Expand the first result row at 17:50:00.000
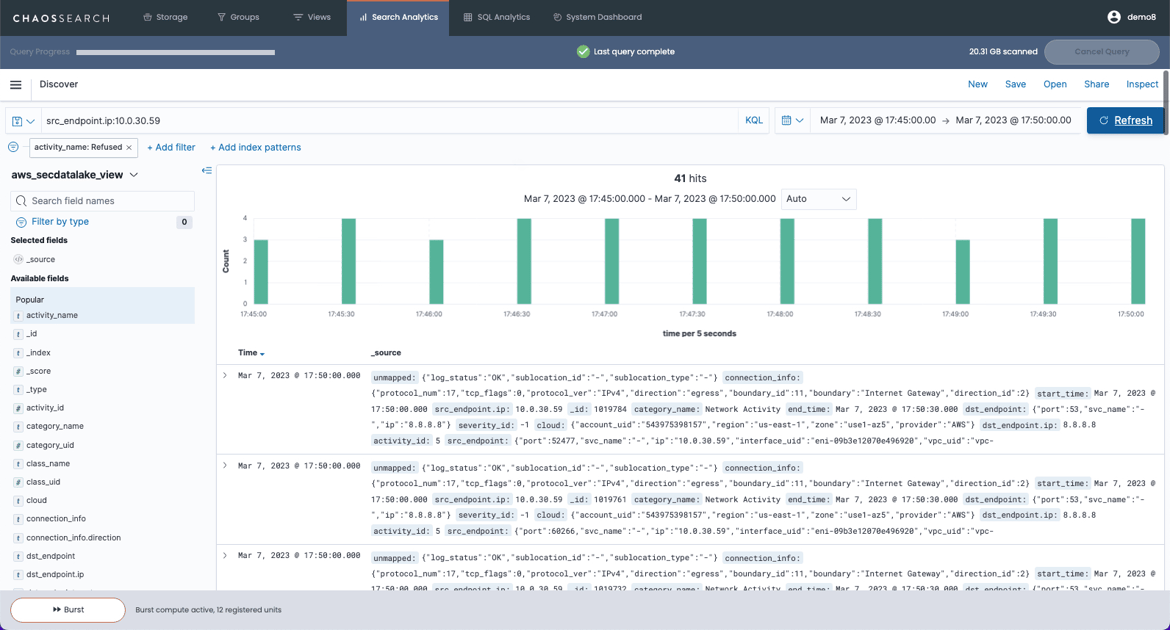The height and width of the screenshot is (630, 1170). tap(225, 375)
